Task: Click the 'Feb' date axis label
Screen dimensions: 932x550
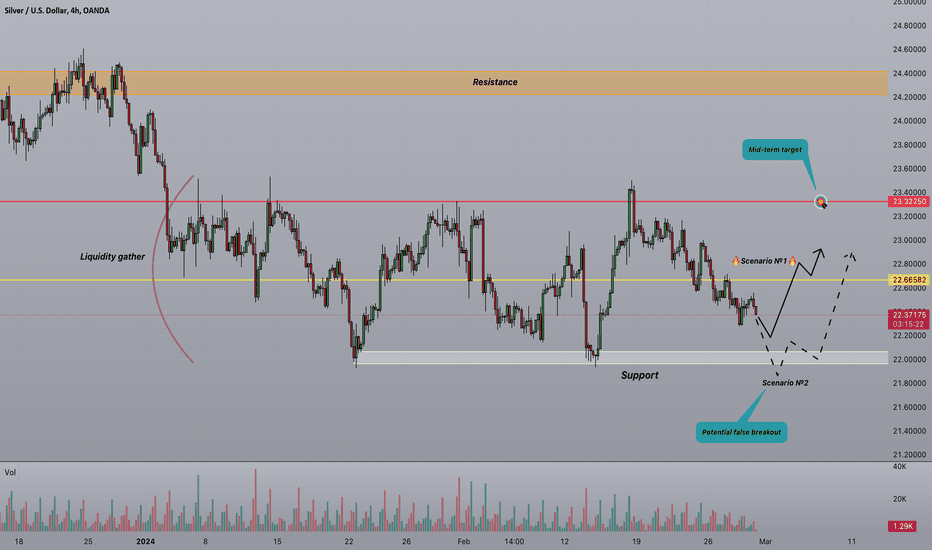Action: point(464,542)
